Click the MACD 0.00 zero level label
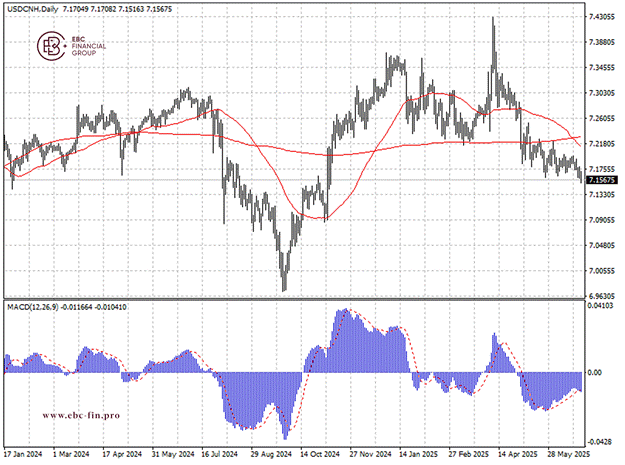The width and height of the screenshot is (625, 465). click(596, 372)
